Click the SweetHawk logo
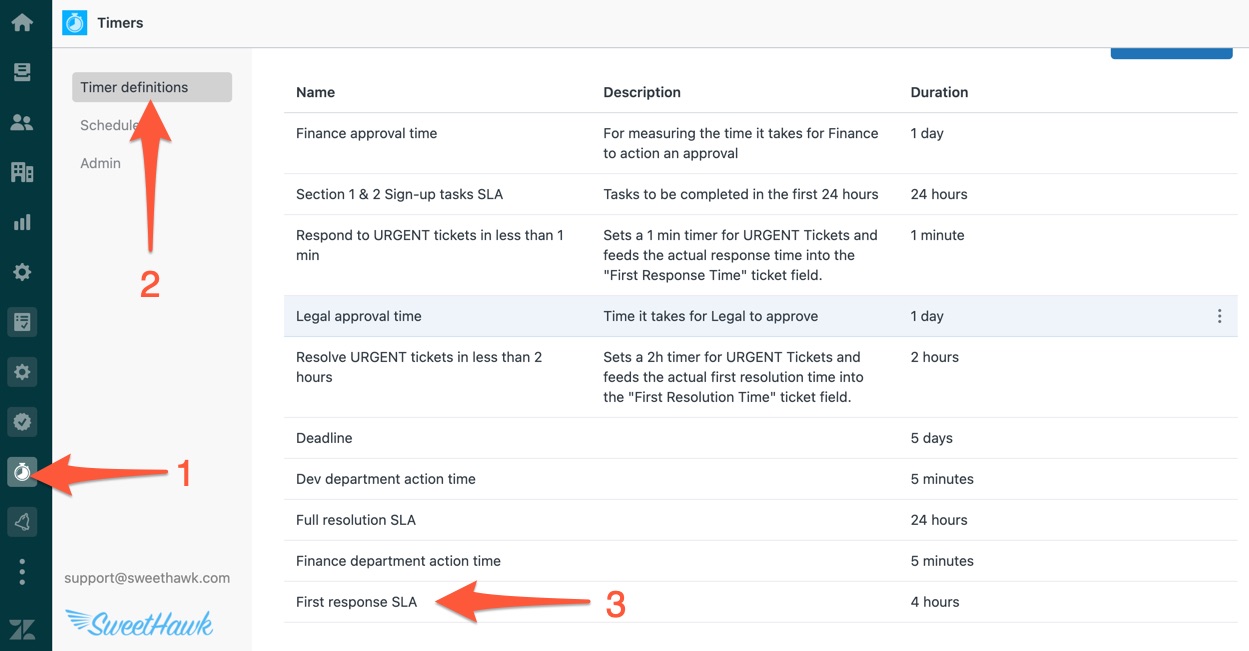This screenshot has height=651, width=1249. [x=140, y=623]
